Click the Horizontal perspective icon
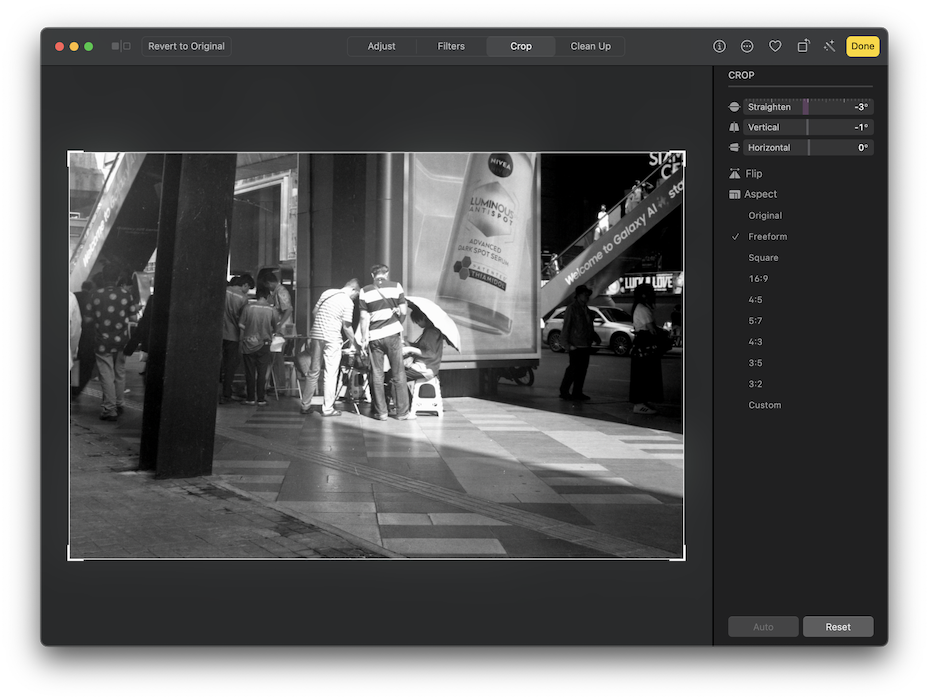 pyautogui.click(x=734, y=147)
